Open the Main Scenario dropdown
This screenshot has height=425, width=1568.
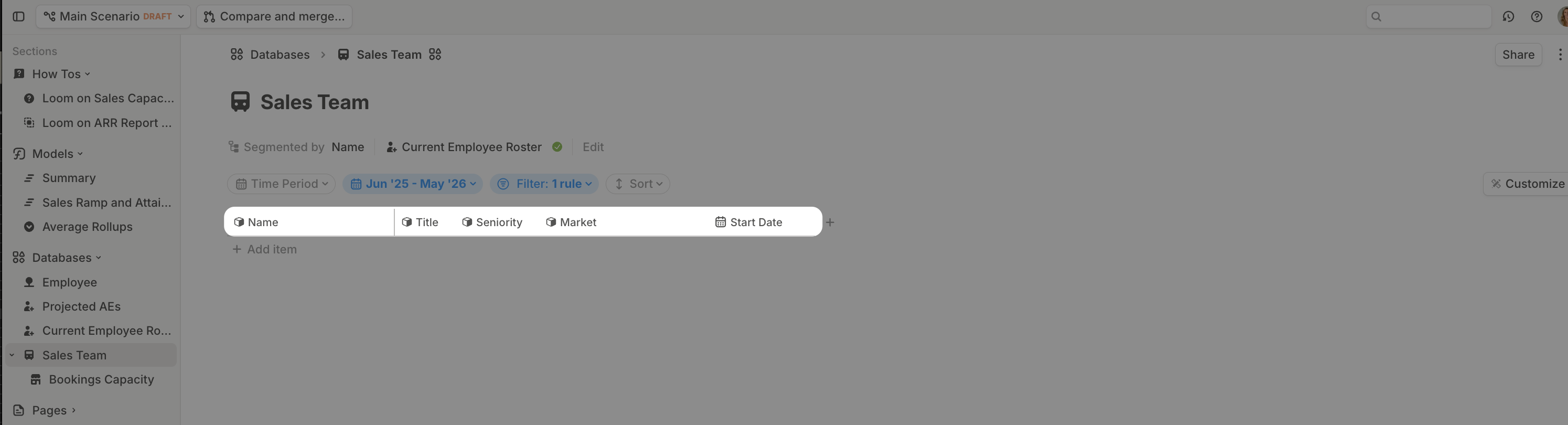113,16
